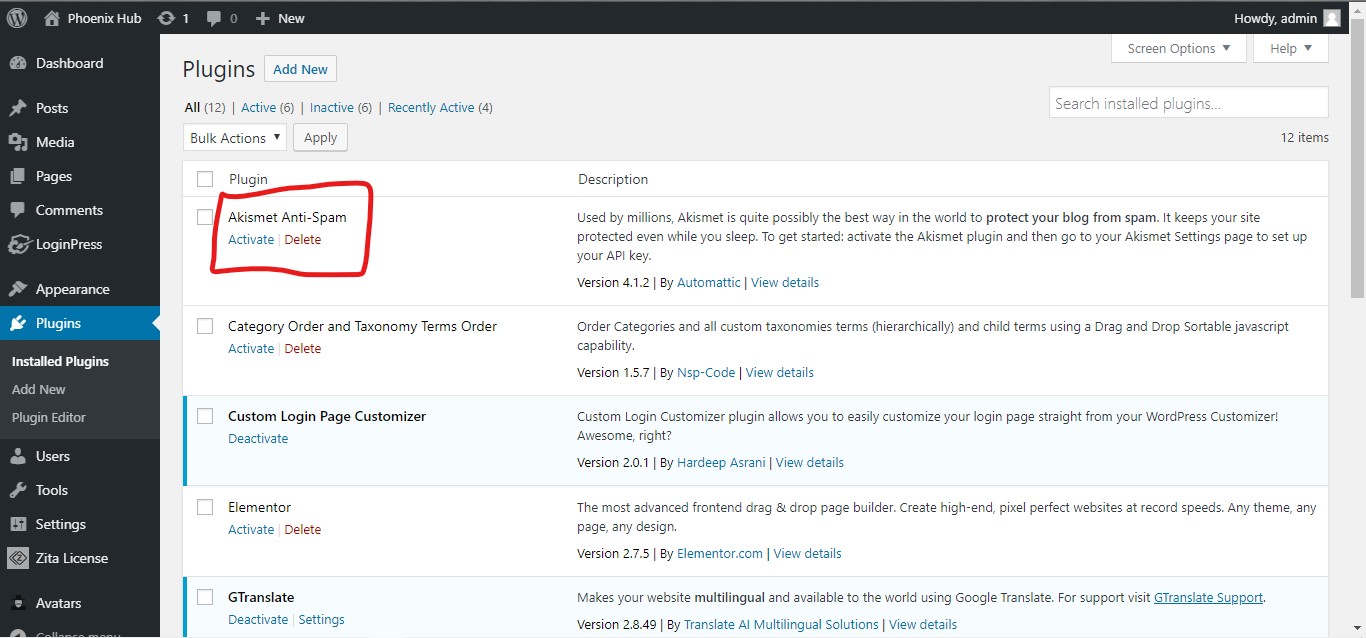Viewport: 1366px width, 638px height.
Task: Check the Custom Login Page Customizer checkbox
Action: [x=205, y=416]
